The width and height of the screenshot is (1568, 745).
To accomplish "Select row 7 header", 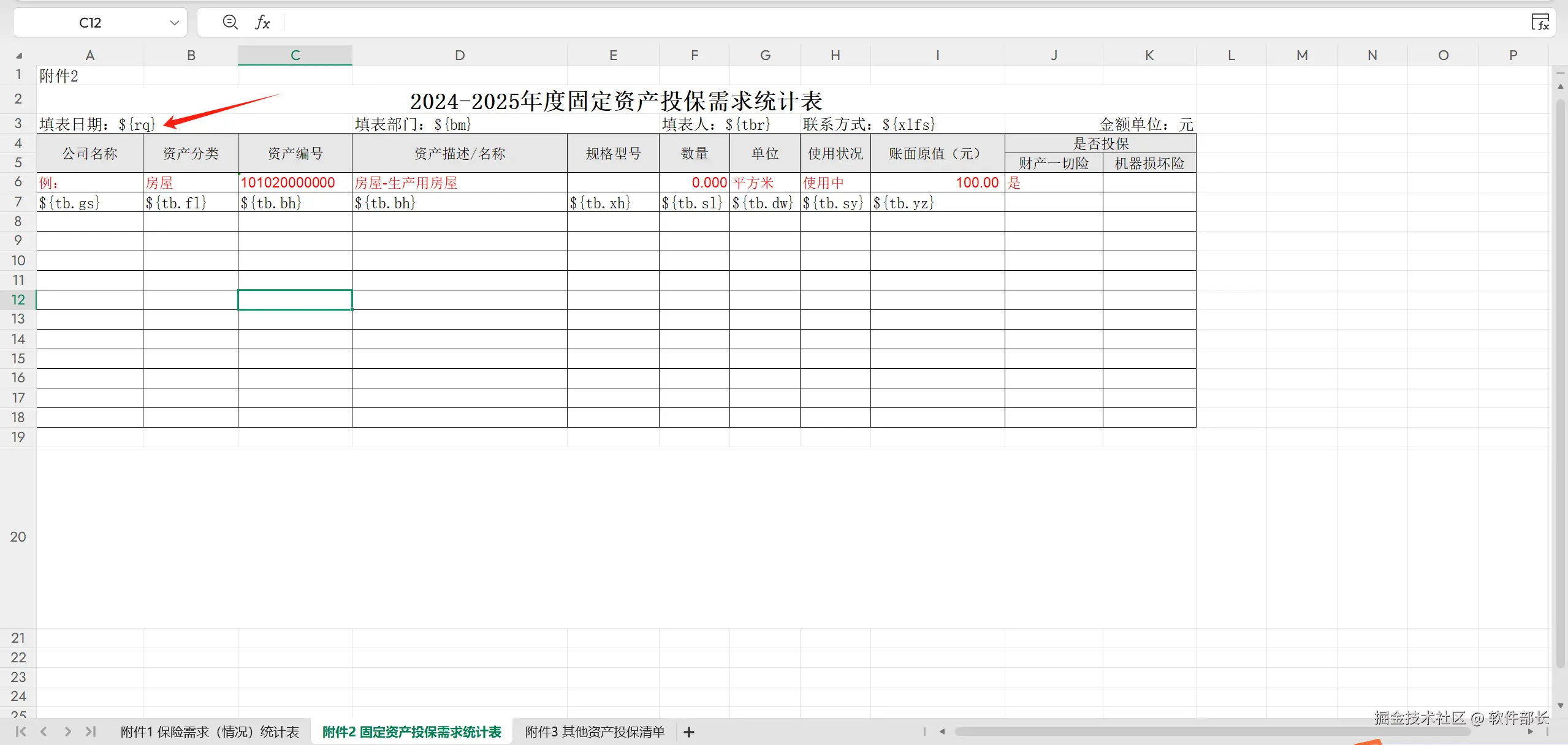I will [x=18, y=202].
